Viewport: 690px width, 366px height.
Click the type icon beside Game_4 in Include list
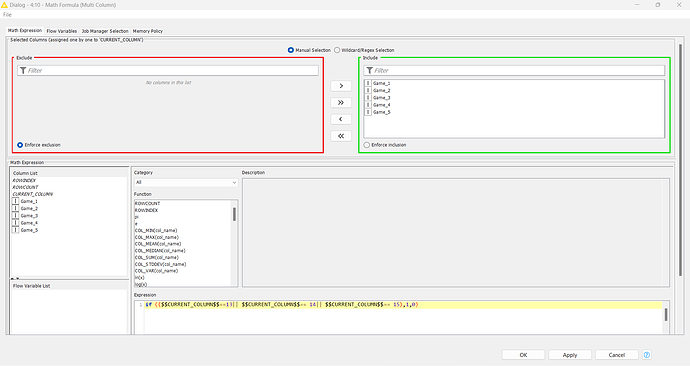(x=368, y=105)
